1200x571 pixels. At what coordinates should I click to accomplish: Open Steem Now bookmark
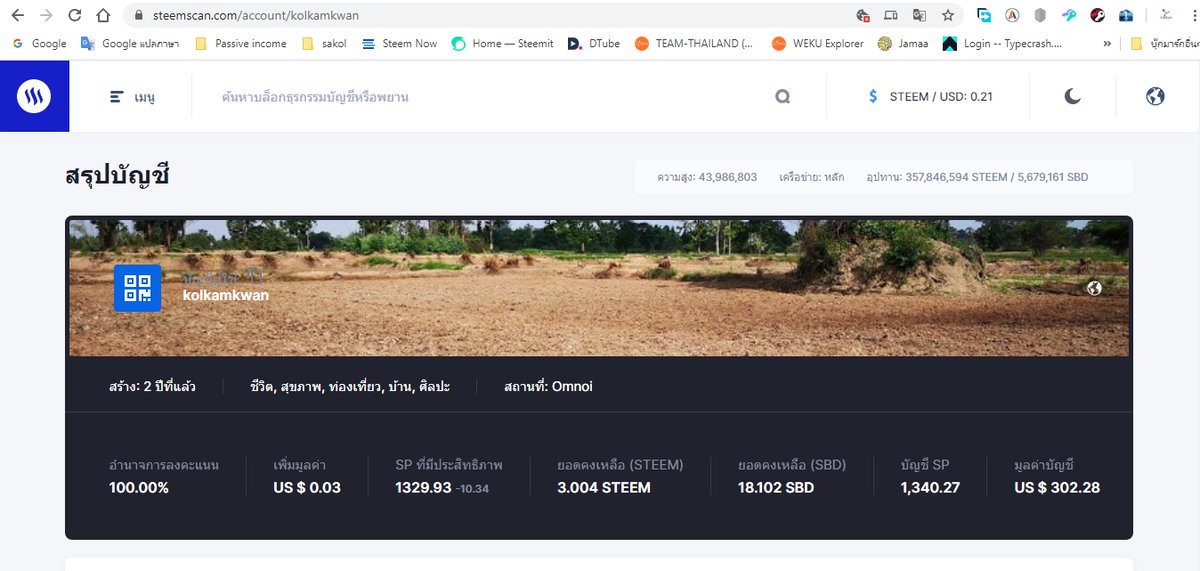400,44
